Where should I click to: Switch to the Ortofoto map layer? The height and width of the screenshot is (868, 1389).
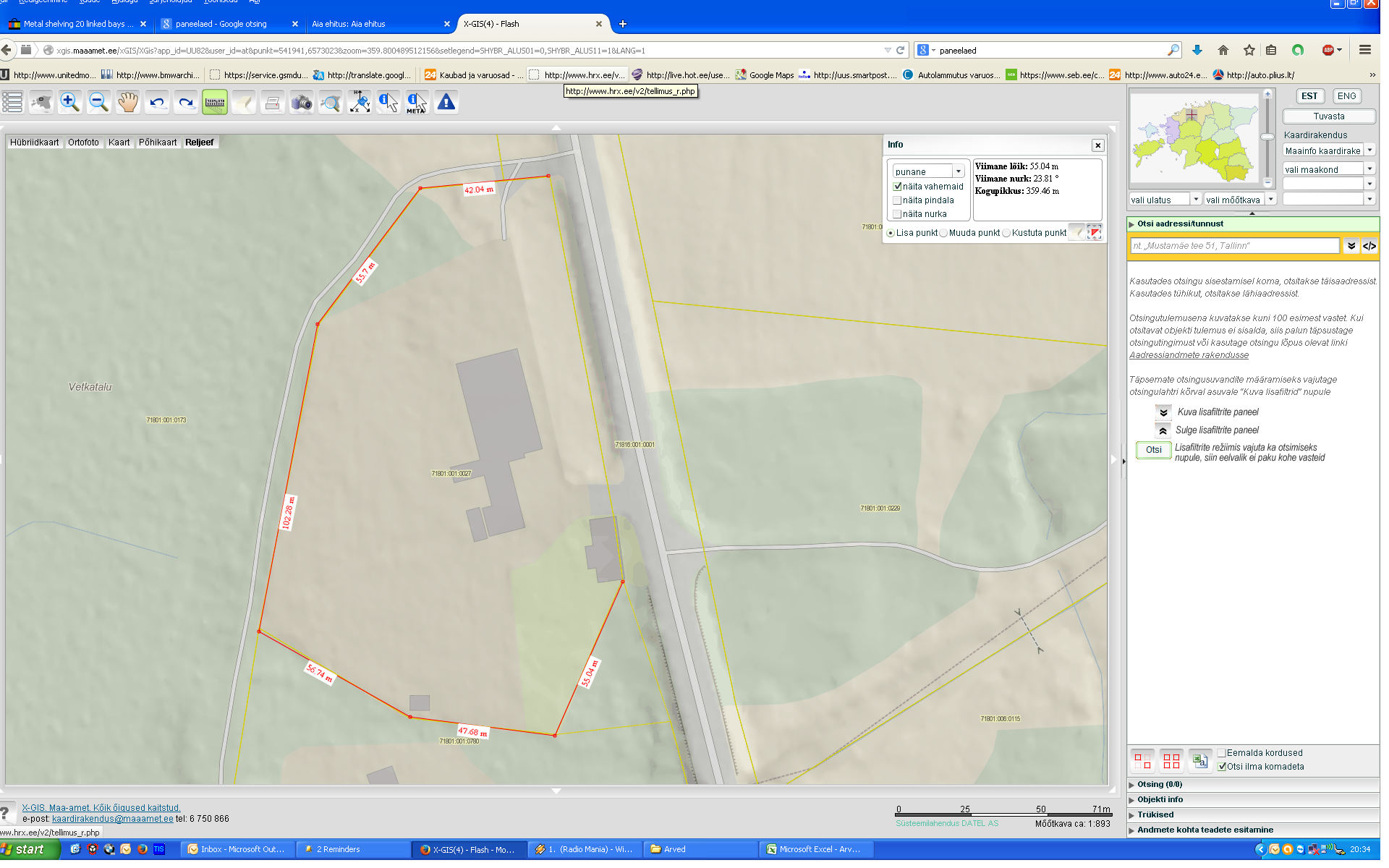[83, 142]
